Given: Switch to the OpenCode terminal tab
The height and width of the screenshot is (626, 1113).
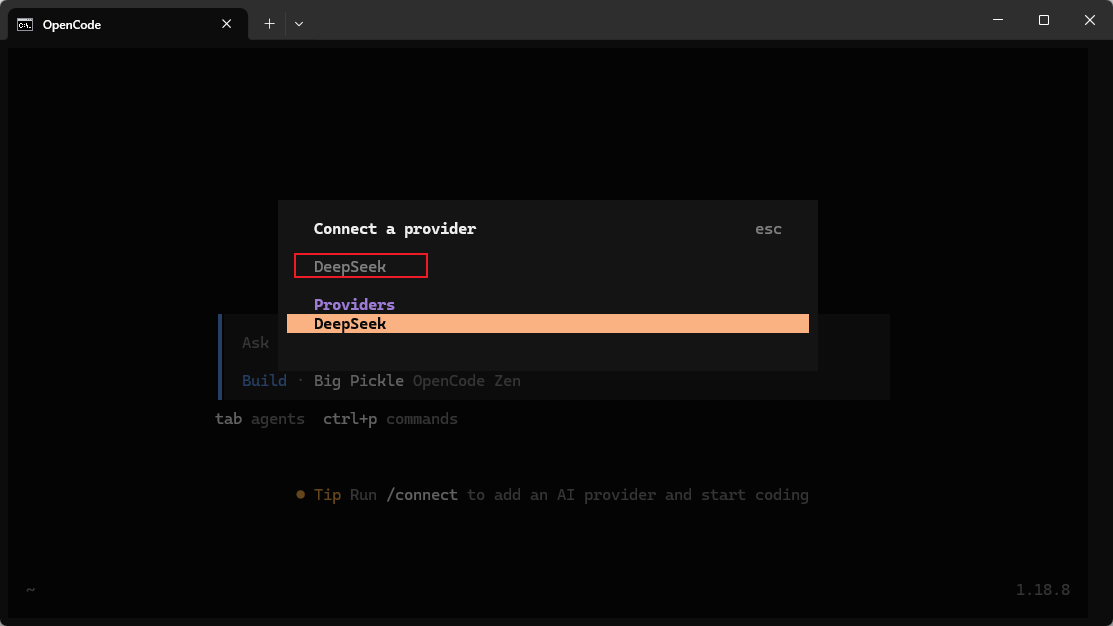Looking at the screenshot, I should pyautogui.click(x=128, y=24).
